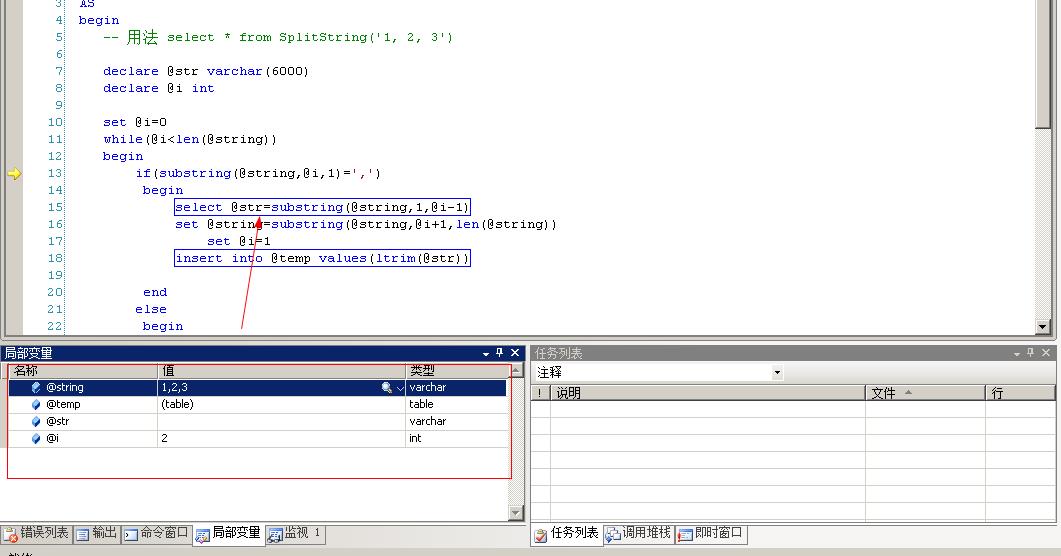Select the @i row name in locals
Image resolution: width=1061 pixels, height=556 pixels.
(52, 438)
